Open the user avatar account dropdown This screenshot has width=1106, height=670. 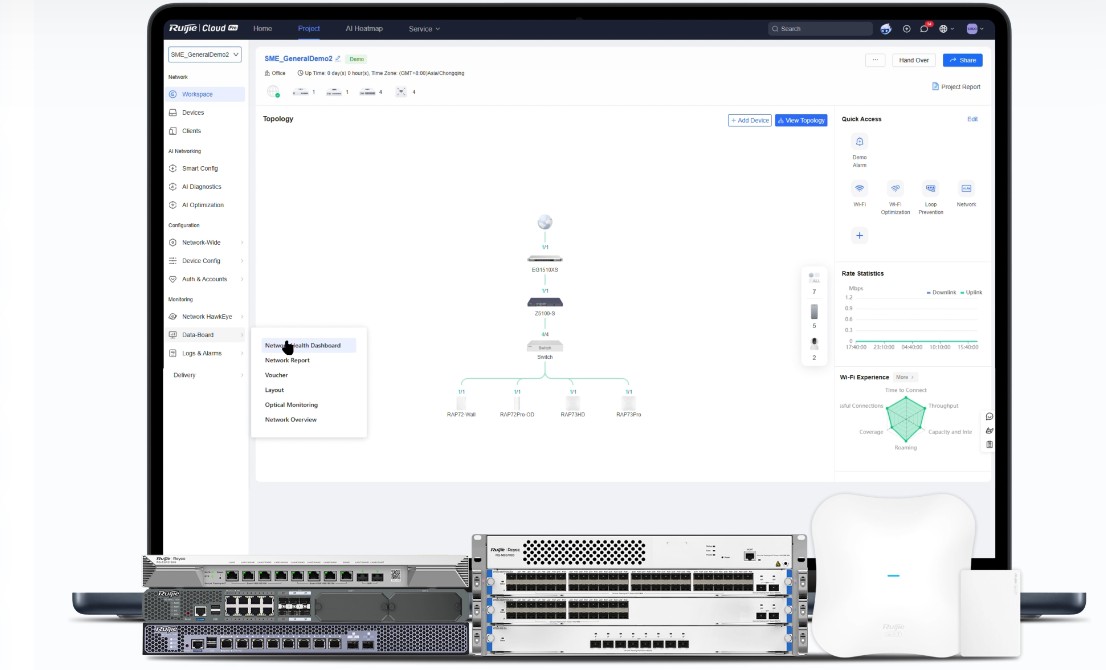(975, 29)
